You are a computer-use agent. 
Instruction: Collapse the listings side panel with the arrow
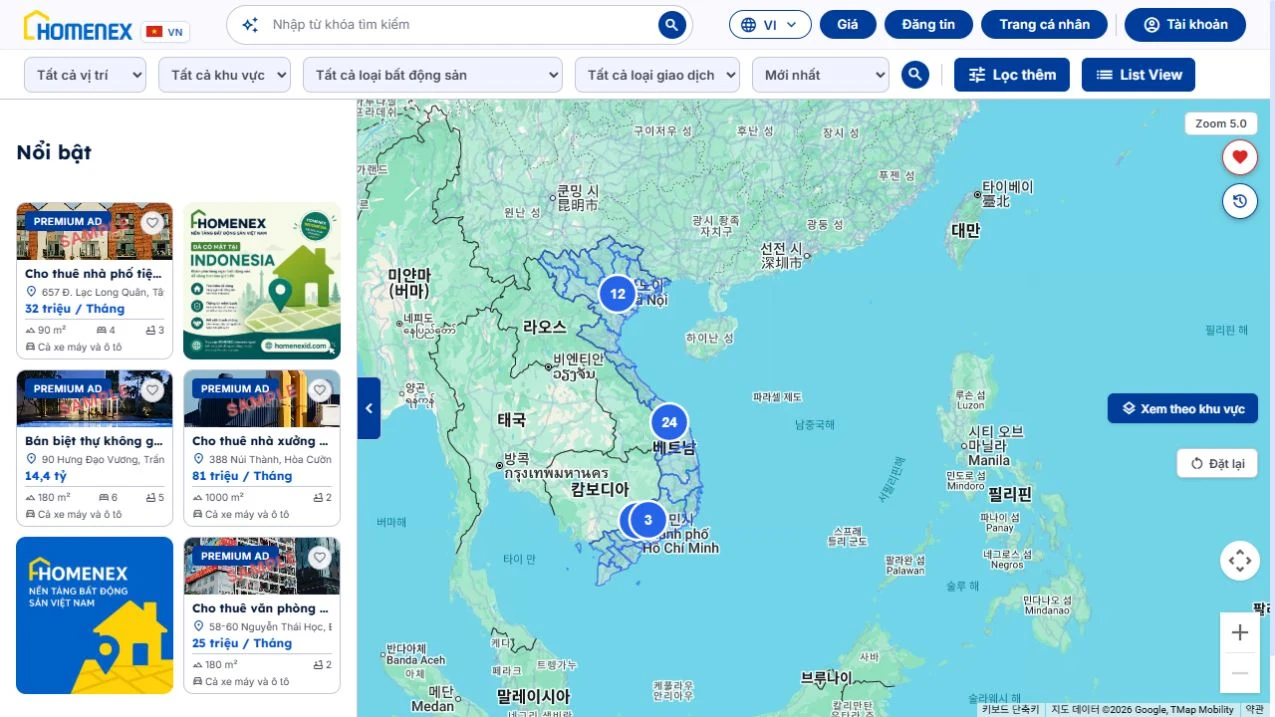point(369,408)
